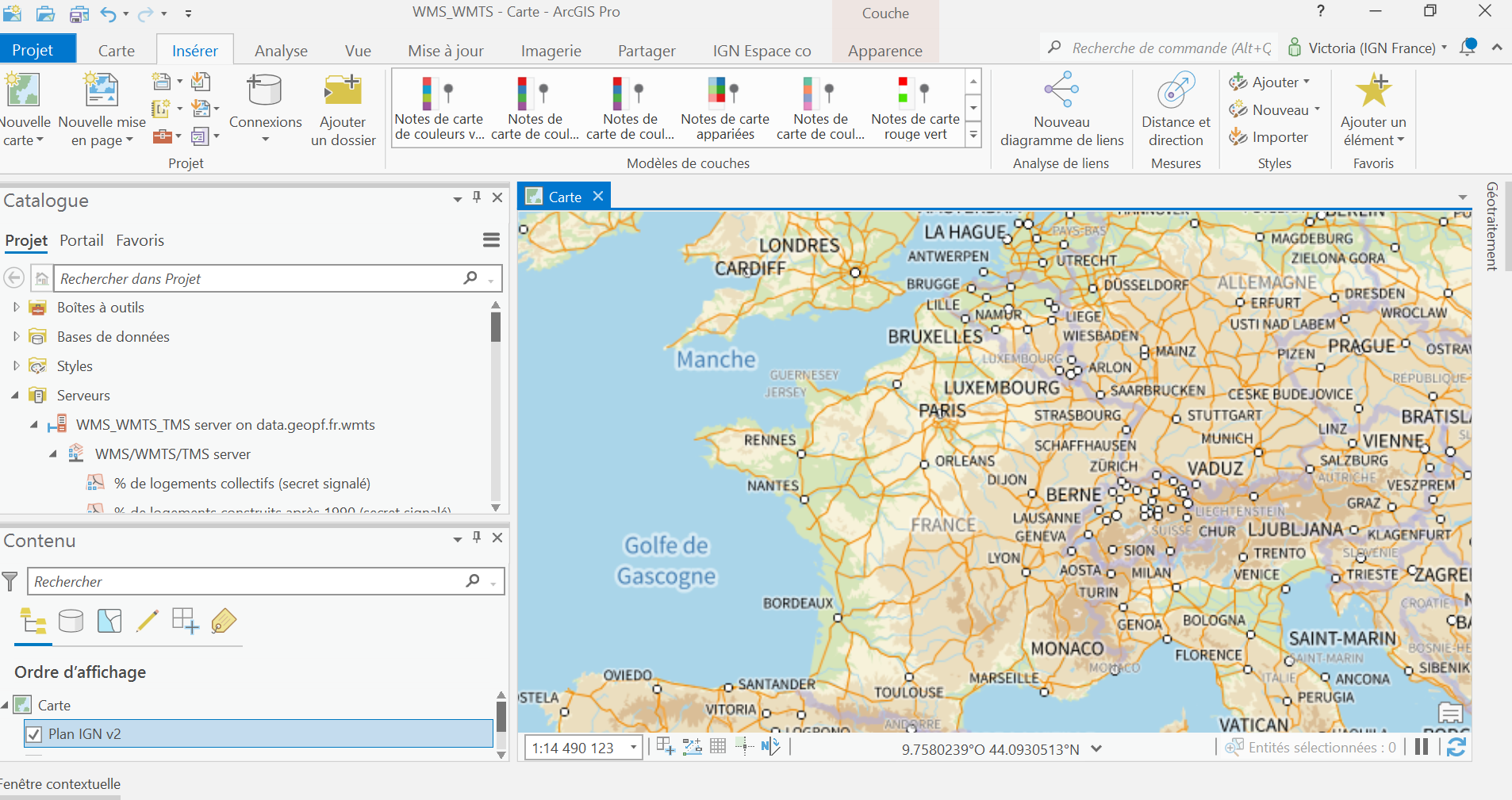This screenshot has width=1512, height=800.
Task: Click the Importer styles button
Action: (x=1268, y=137)
